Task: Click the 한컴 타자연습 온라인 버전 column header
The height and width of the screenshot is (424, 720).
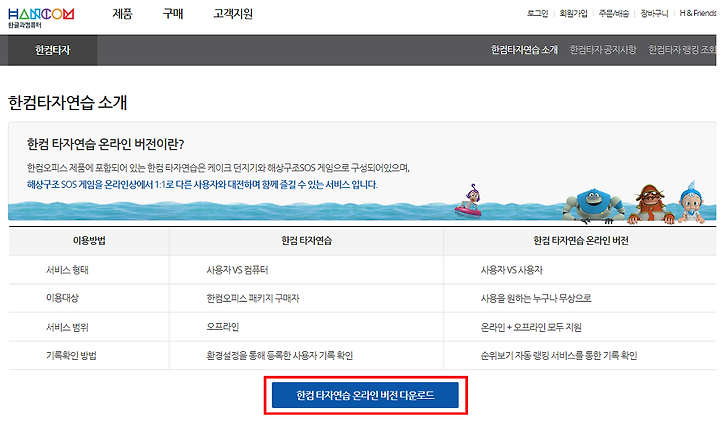Action: pos(580,241)
